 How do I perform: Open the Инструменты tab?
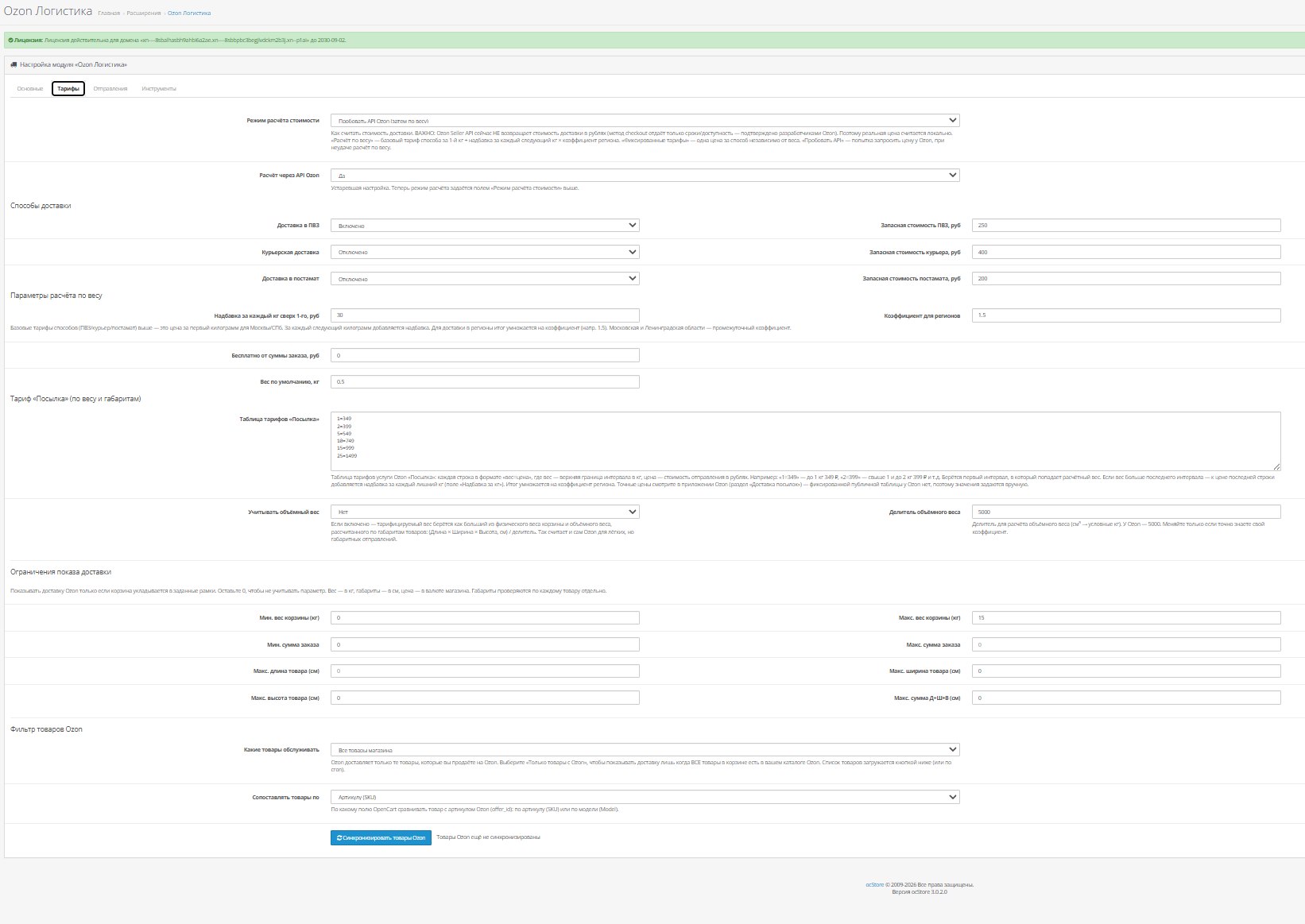[x=159, y=89]
